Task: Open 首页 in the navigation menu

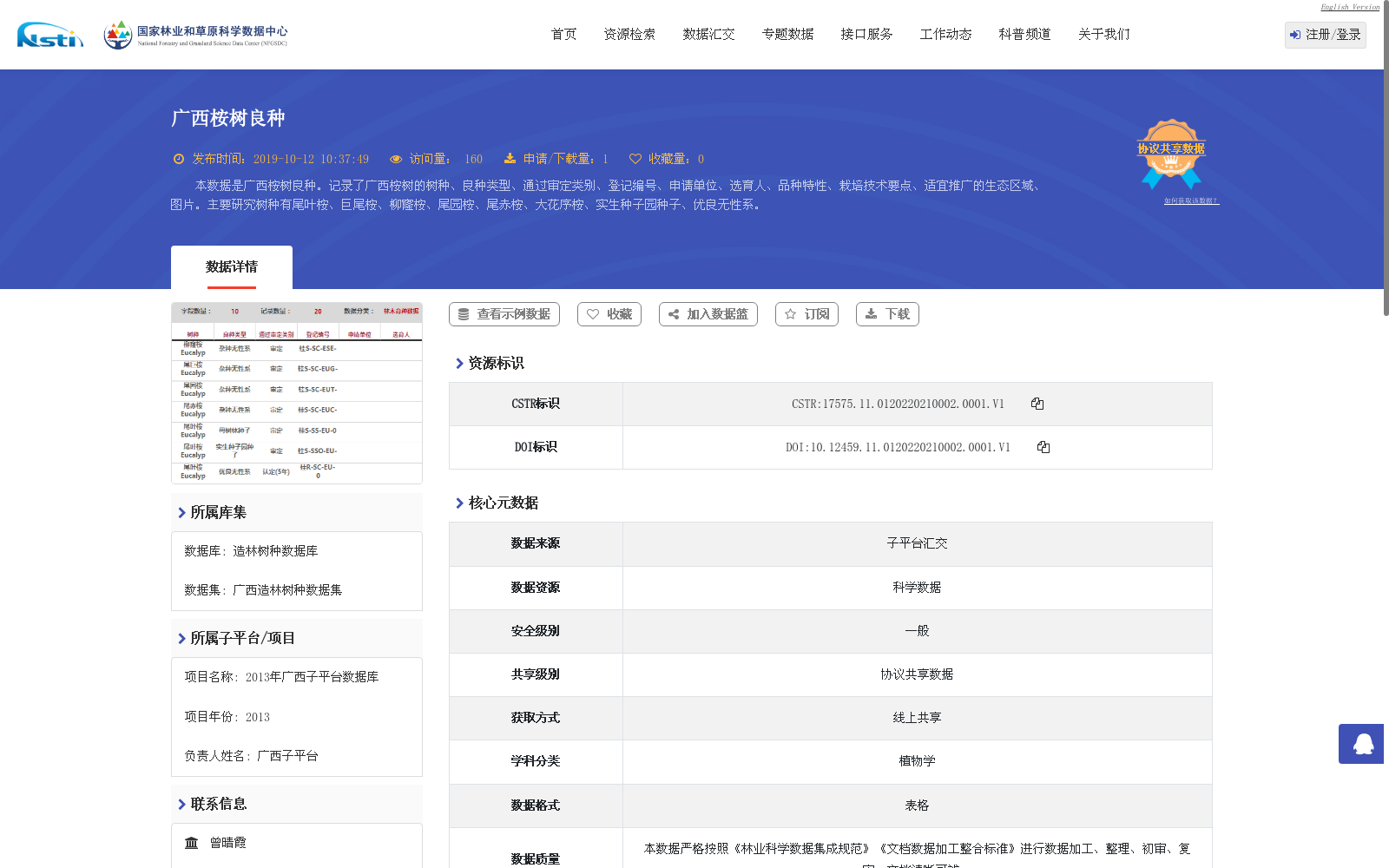Action: coord(564,34)
